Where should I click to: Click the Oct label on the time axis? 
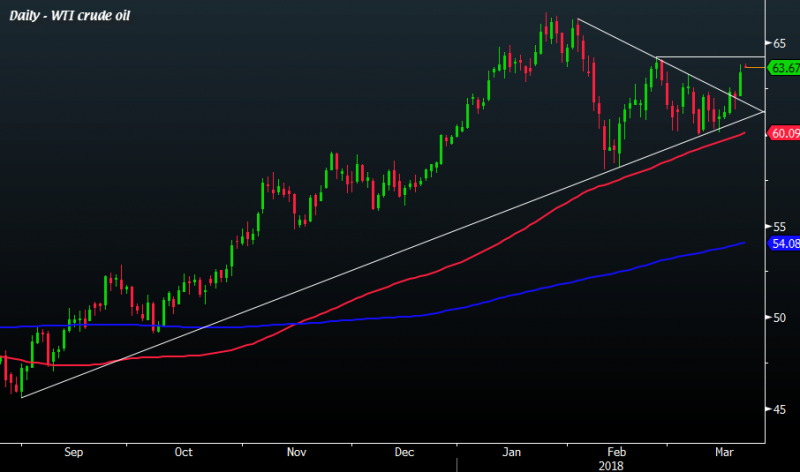(183, 452)
